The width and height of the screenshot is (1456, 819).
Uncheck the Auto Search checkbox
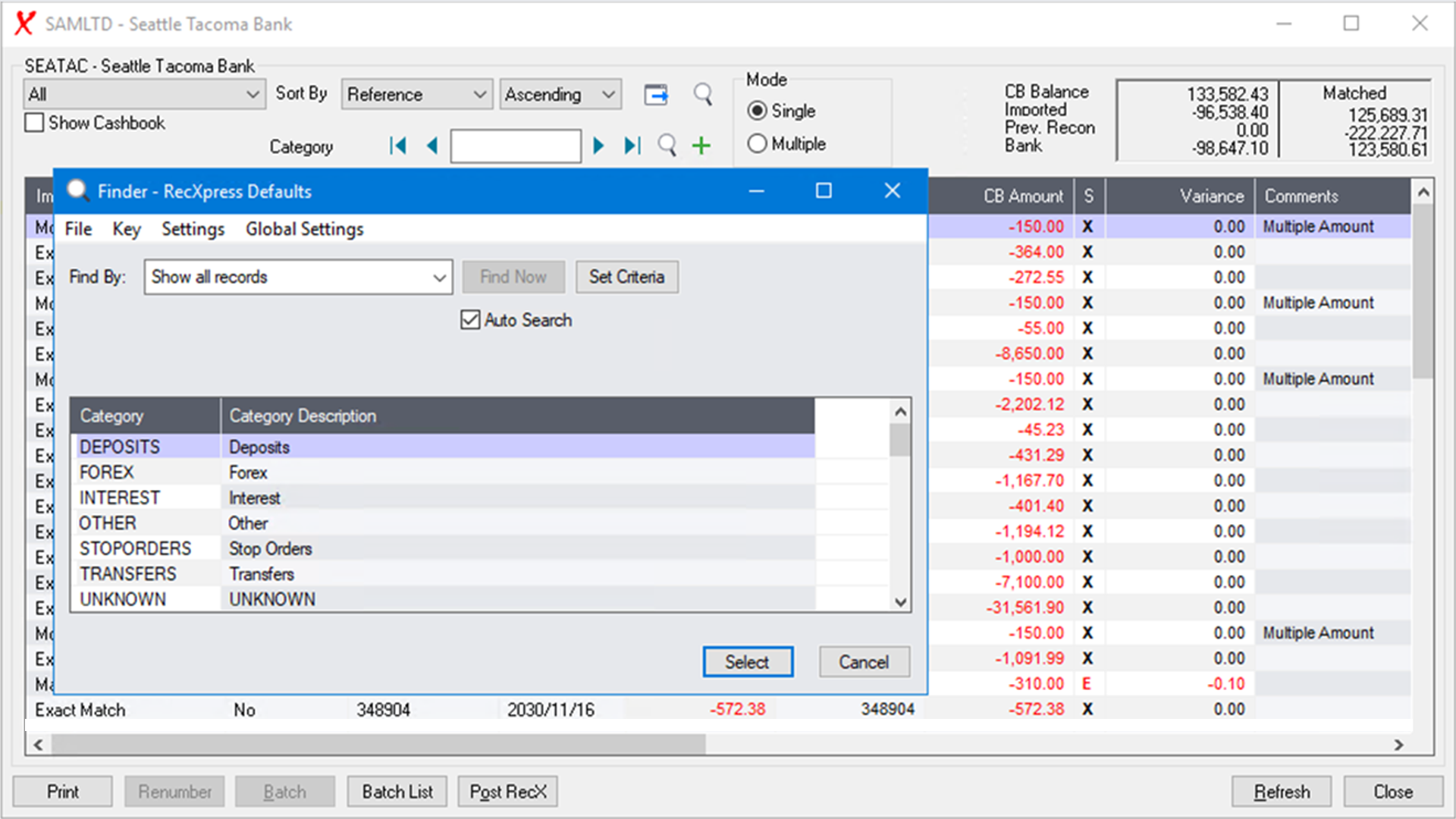(470, 319)
